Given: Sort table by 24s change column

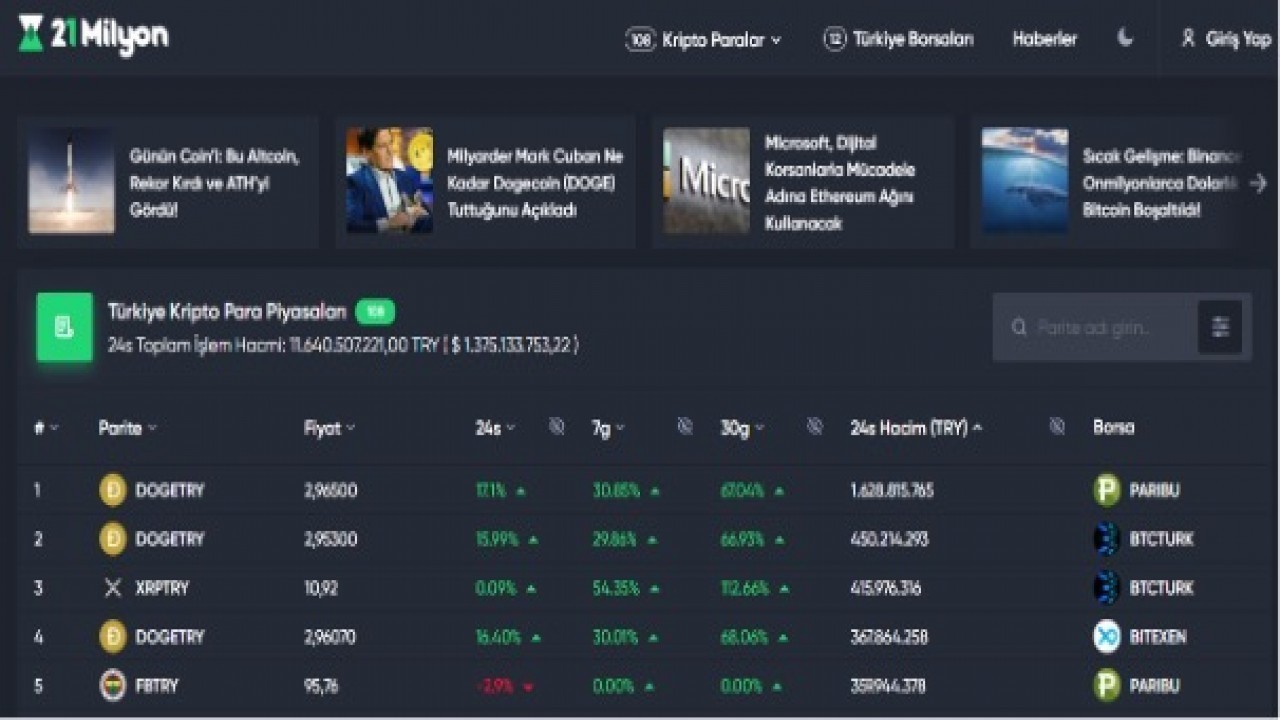Looking at the screenshot, I should pyautogui.click(x=494, y=427).
